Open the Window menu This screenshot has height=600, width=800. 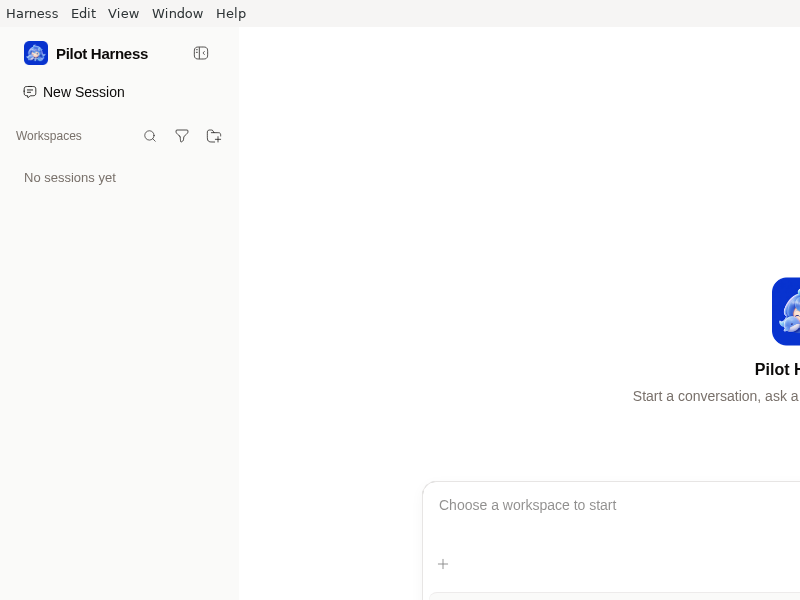178,13
